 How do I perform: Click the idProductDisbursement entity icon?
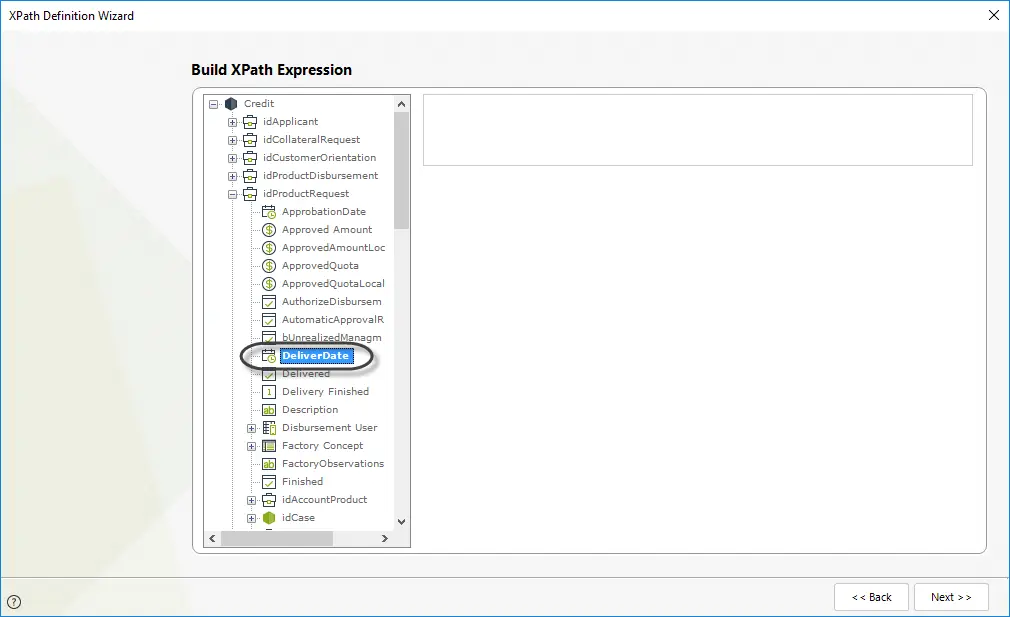pyautogui.click(x=250, y=176)
